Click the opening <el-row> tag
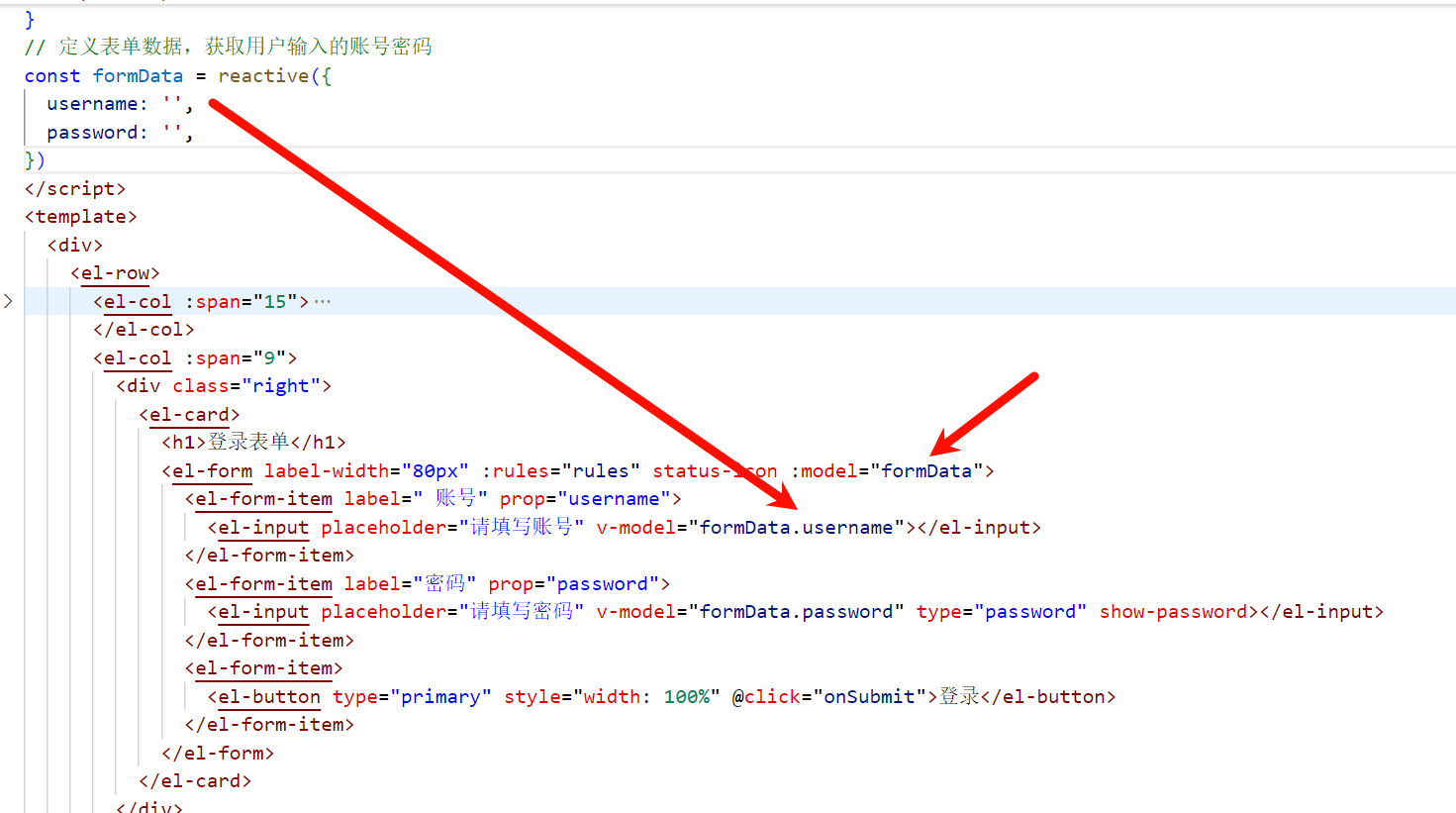The height and width of the screenshot is (813, 1456). tap(115, 272)
